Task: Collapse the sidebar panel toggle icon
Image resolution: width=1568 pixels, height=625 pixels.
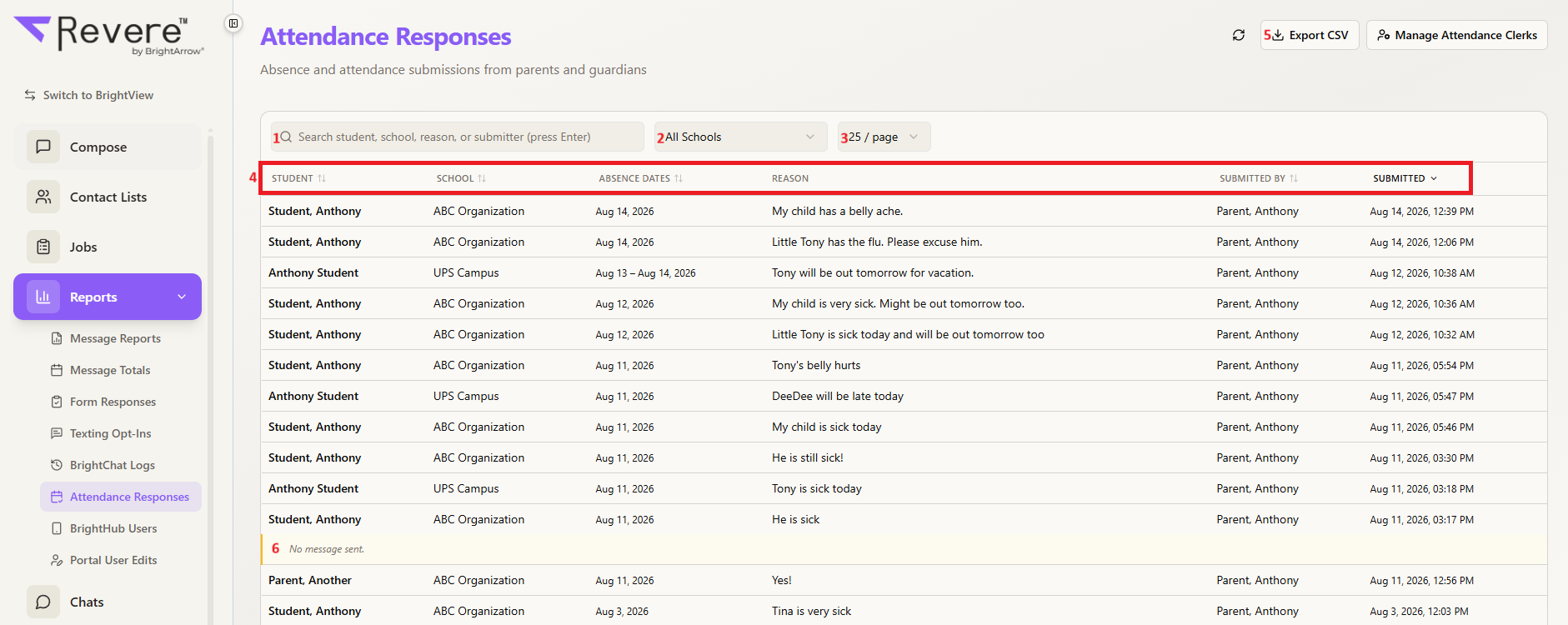Action: tap(233, 23)
